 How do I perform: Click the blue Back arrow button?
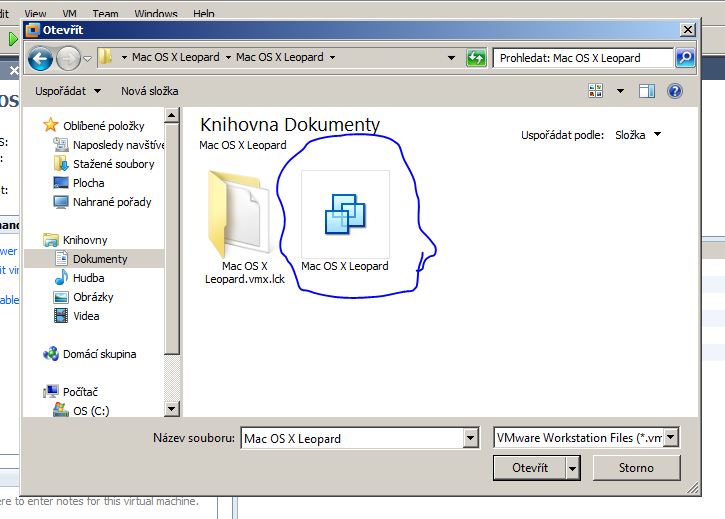(x=41, y=58)
